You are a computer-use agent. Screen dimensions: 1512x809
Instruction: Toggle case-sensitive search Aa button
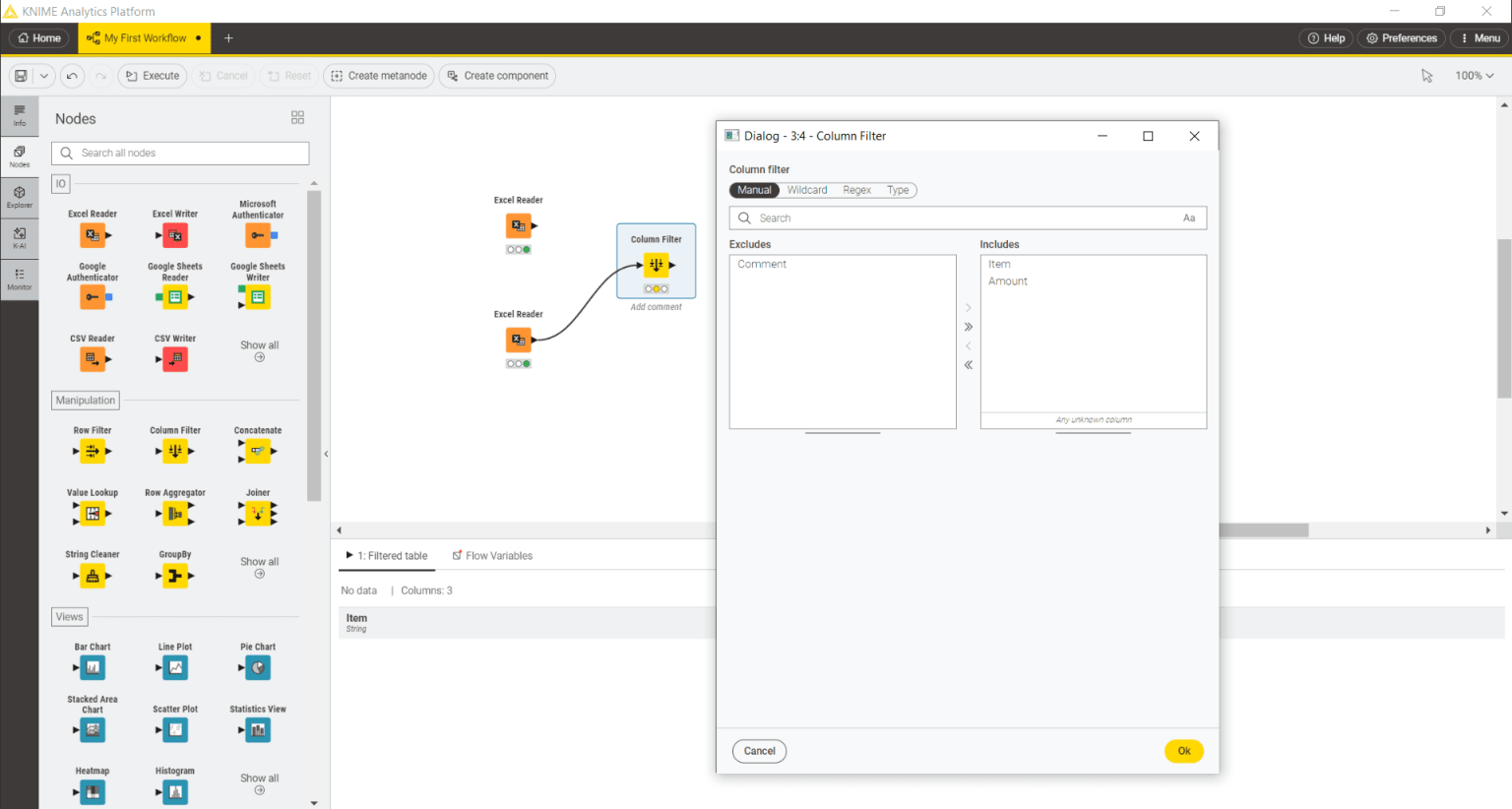[1189, 218]
